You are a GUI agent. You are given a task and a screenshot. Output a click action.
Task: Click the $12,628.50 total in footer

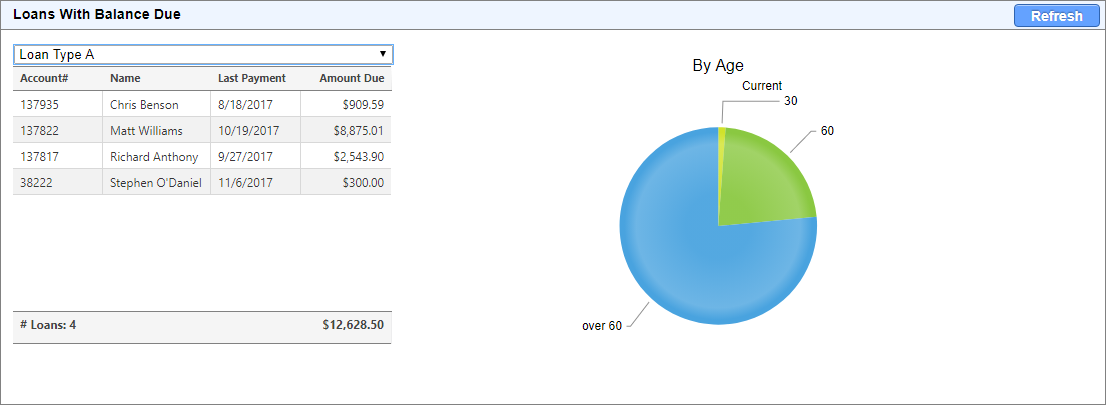pyautogui.click(x=353, y=325)
